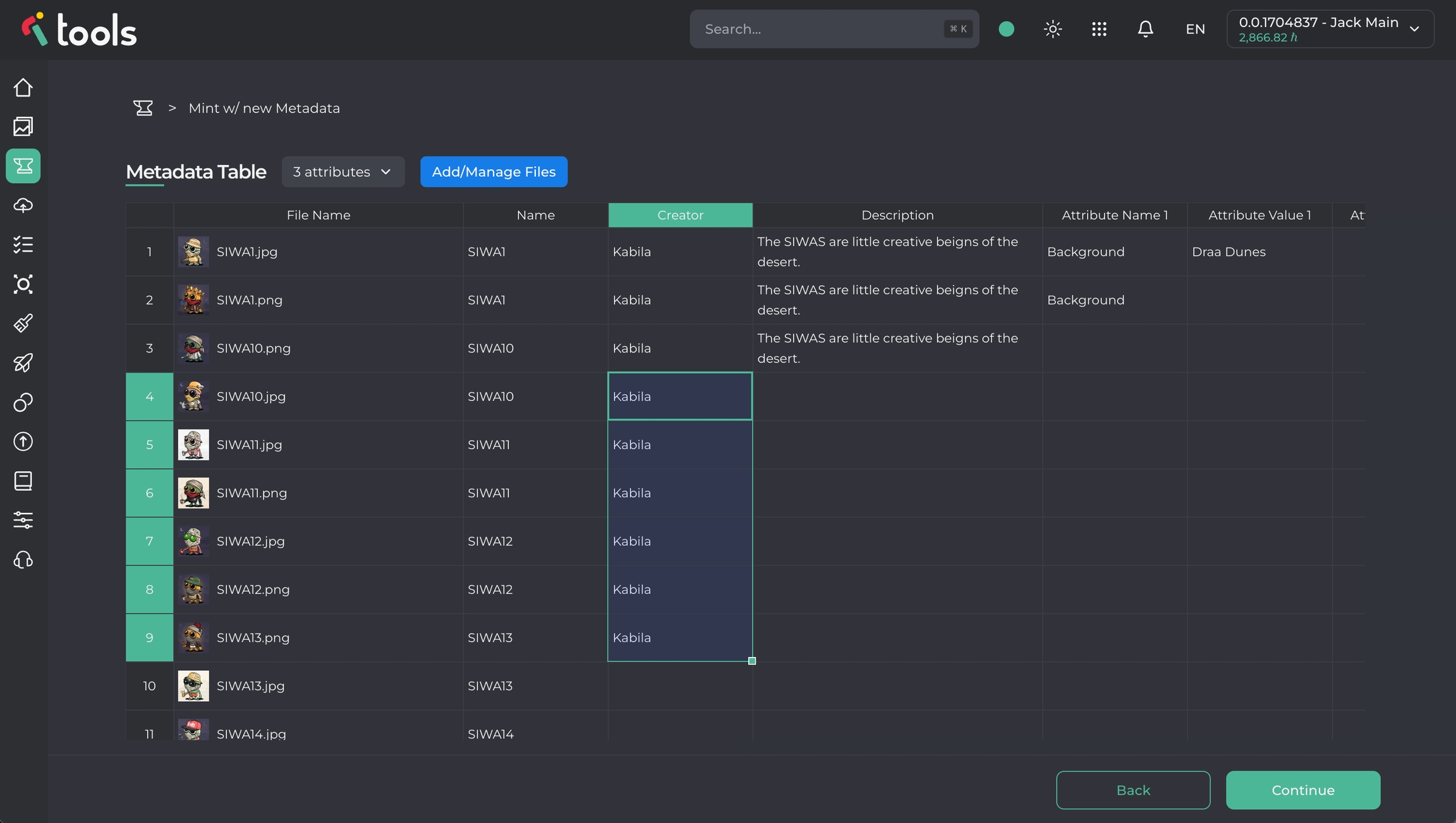
Task: Click the green network status indicator
Action: (1006, 29)
